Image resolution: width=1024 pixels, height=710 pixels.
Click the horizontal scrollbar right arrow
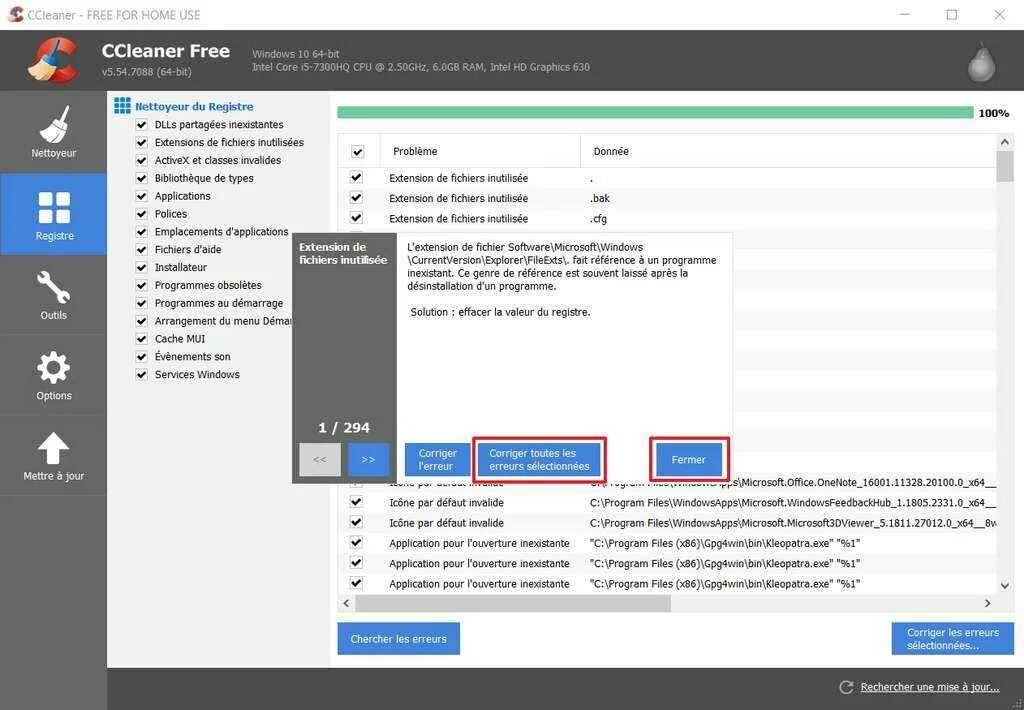(987, 604)
